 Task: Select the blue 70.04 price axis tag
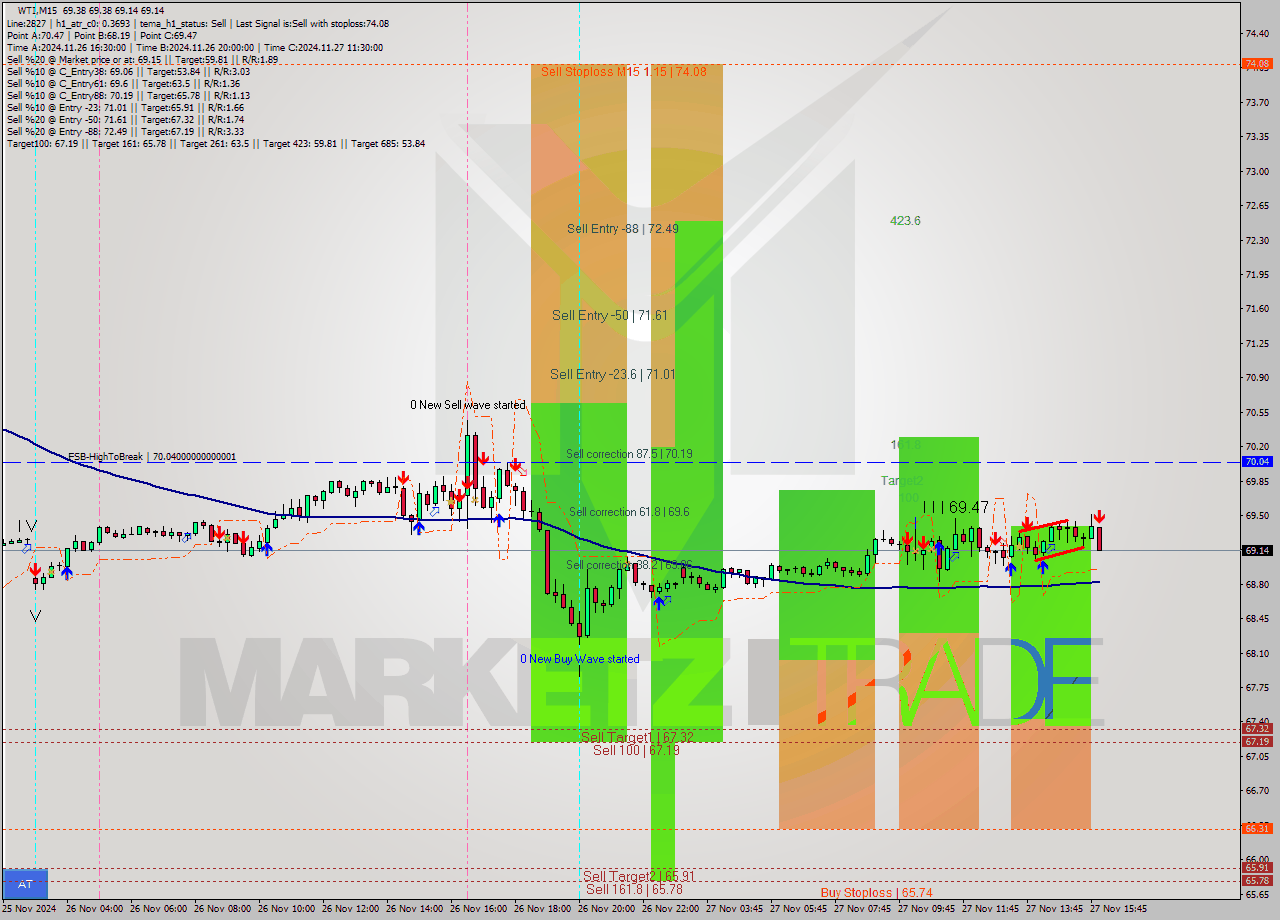coord(1256,462)
